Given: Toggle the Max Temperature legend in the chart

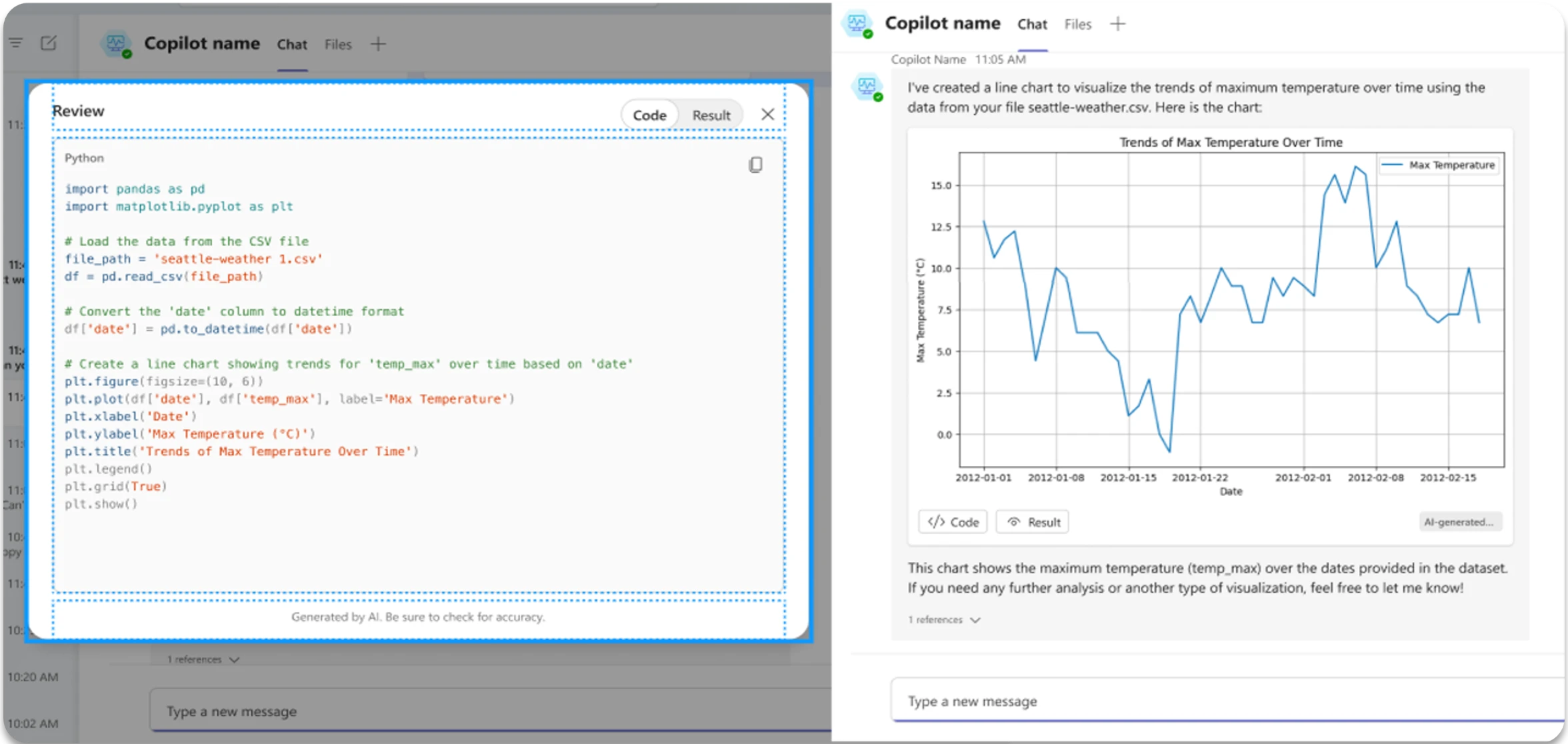Looking at the screenshot, I should pyautogui.click(x=1439, y=165).
